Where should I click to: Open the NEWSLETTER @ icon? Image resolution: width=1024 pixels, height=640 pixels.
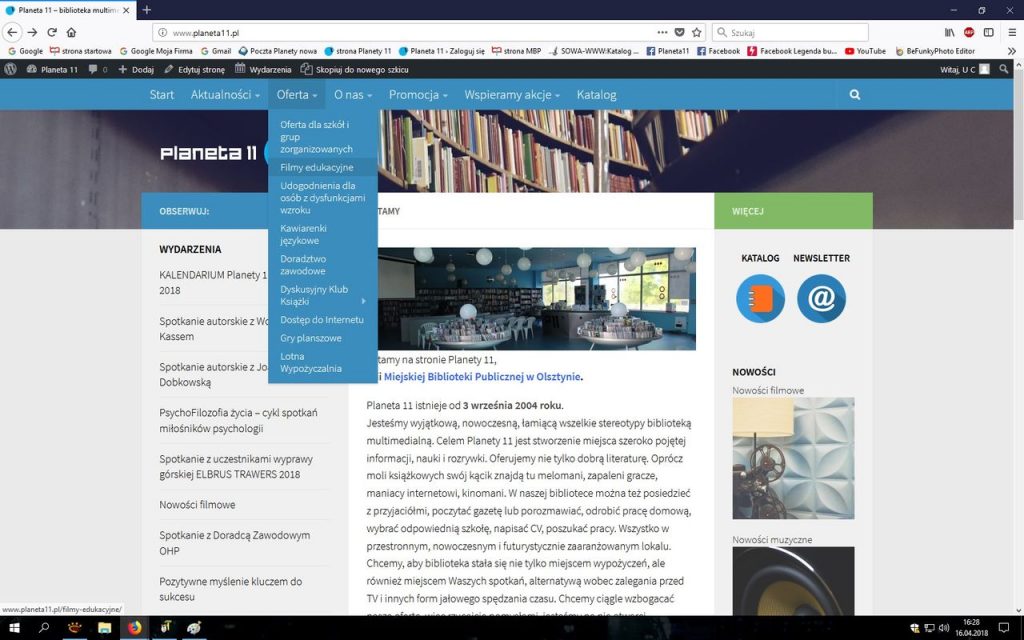821,299
